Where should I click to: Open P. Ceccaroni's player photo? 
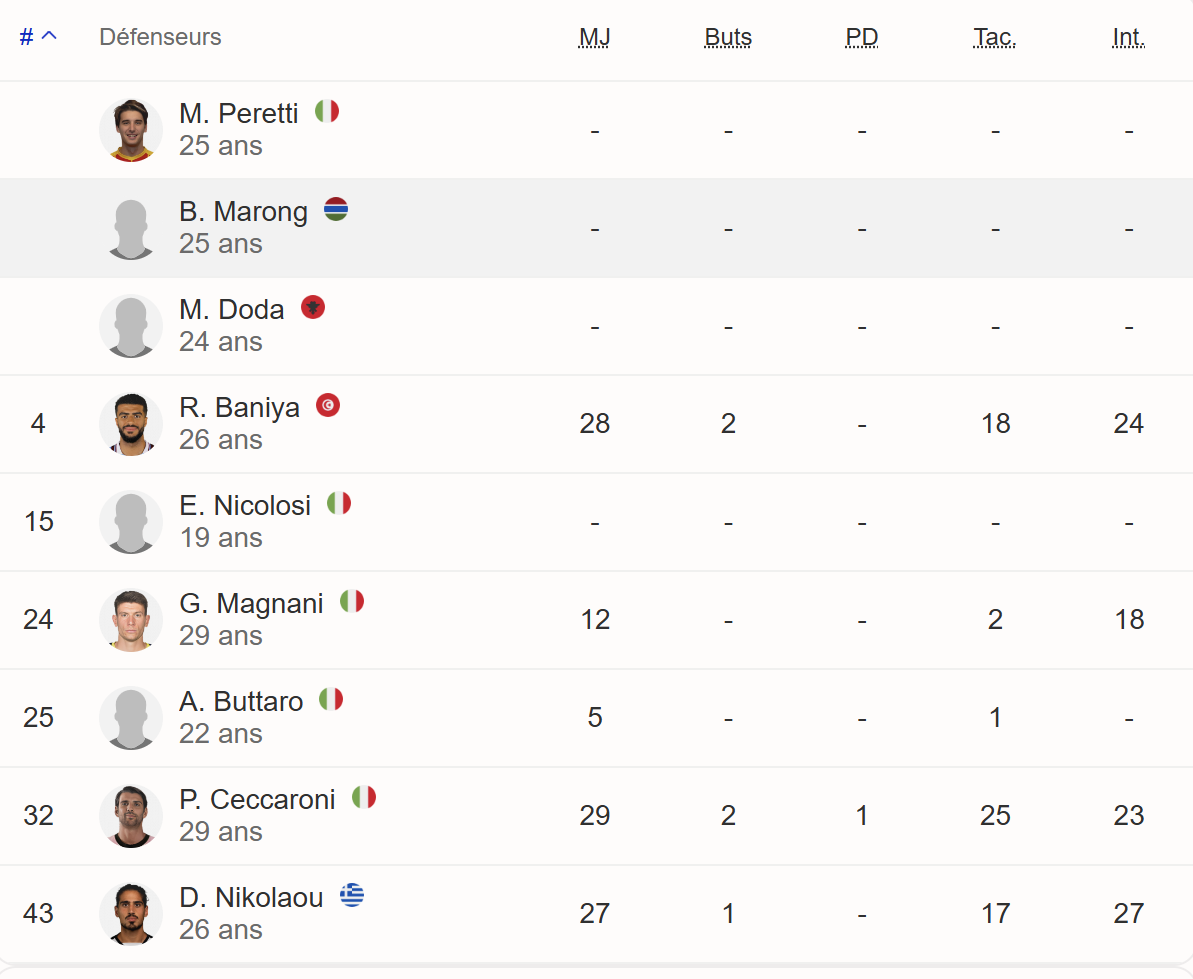tap(131, 816)
